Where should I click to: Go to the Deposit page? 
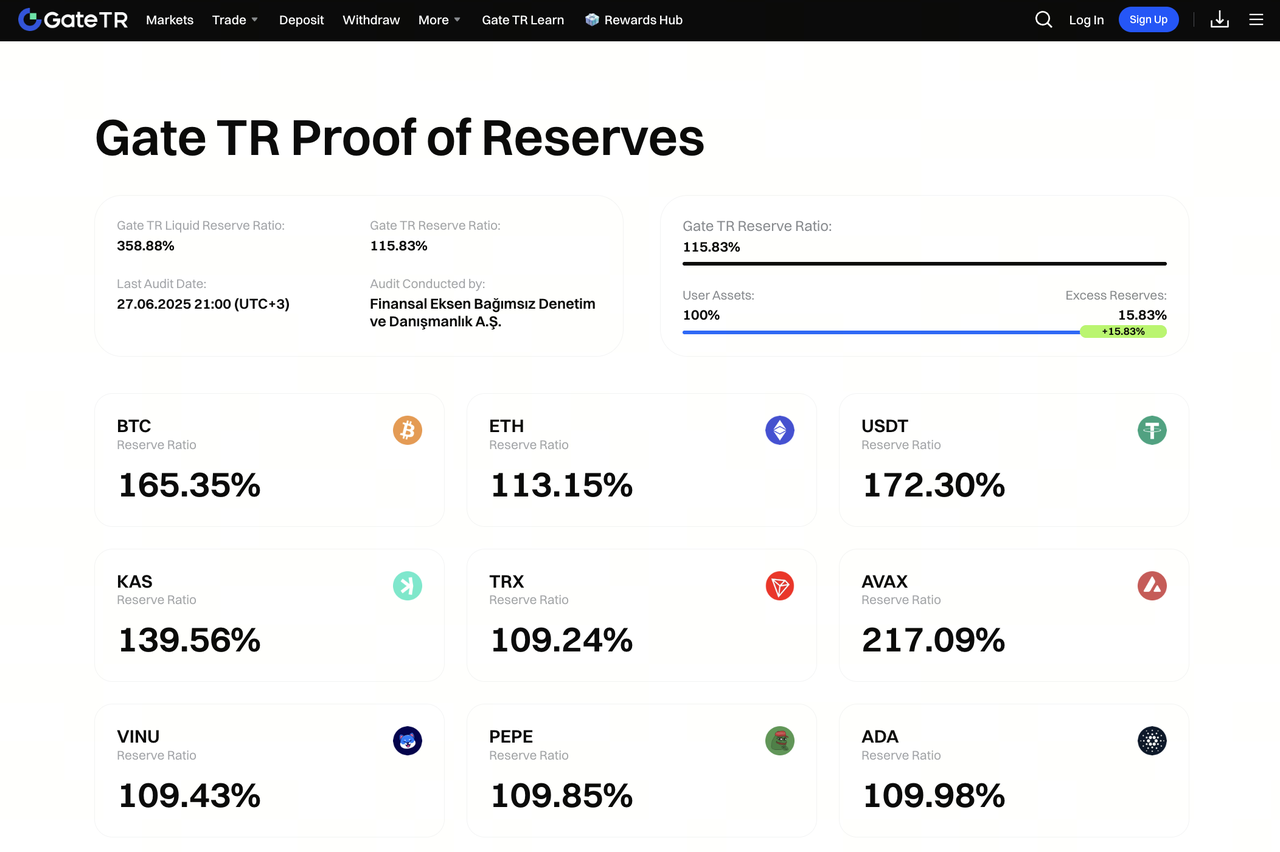coord(301,20)
